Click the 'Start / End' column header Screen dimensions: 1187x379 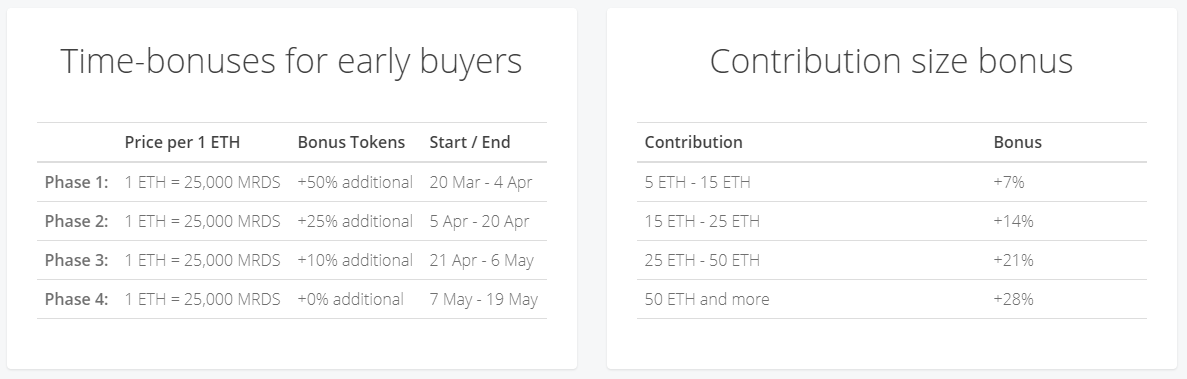[470, 142]
